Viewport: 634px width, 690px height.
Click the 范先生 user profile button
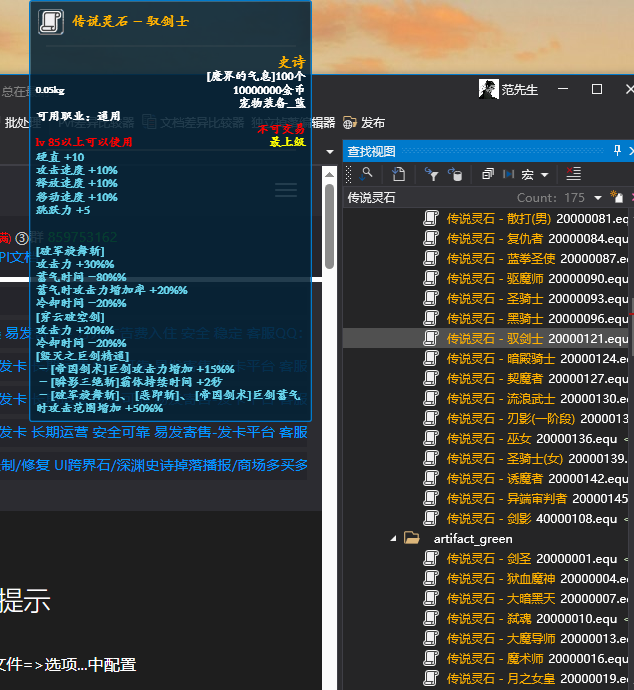508,89
